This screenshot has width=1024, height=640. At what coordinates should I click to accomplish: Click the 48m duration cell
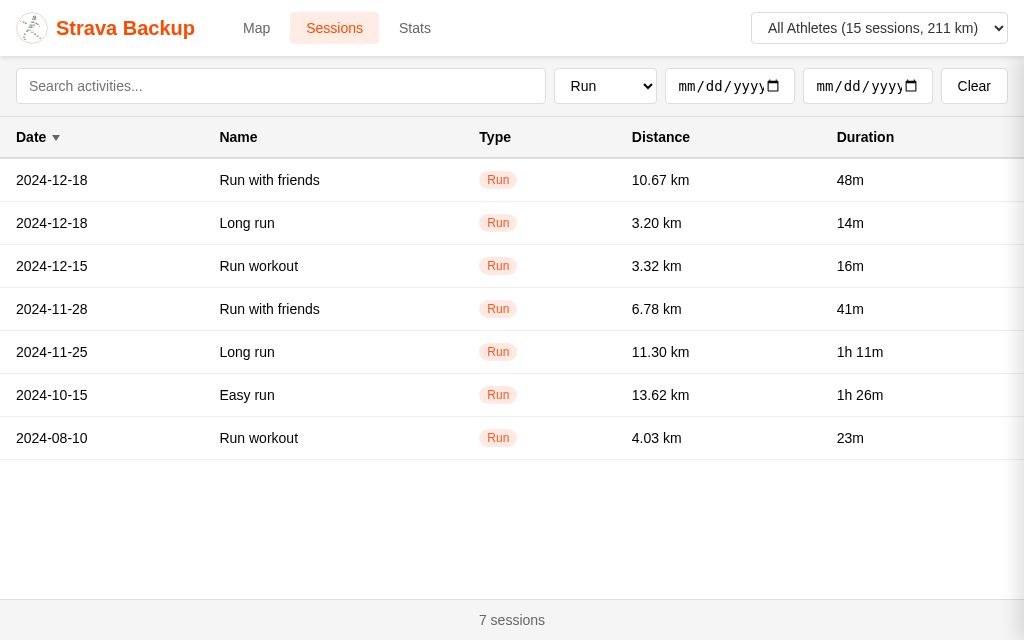(850, 180)
